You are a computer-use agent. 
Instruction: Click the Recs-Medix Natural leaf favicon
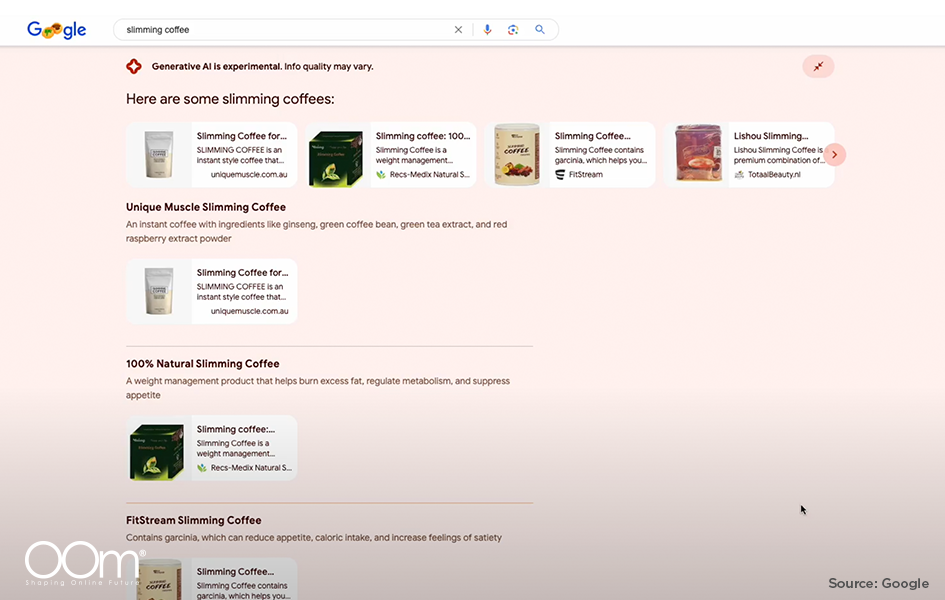tap(383, 173)
